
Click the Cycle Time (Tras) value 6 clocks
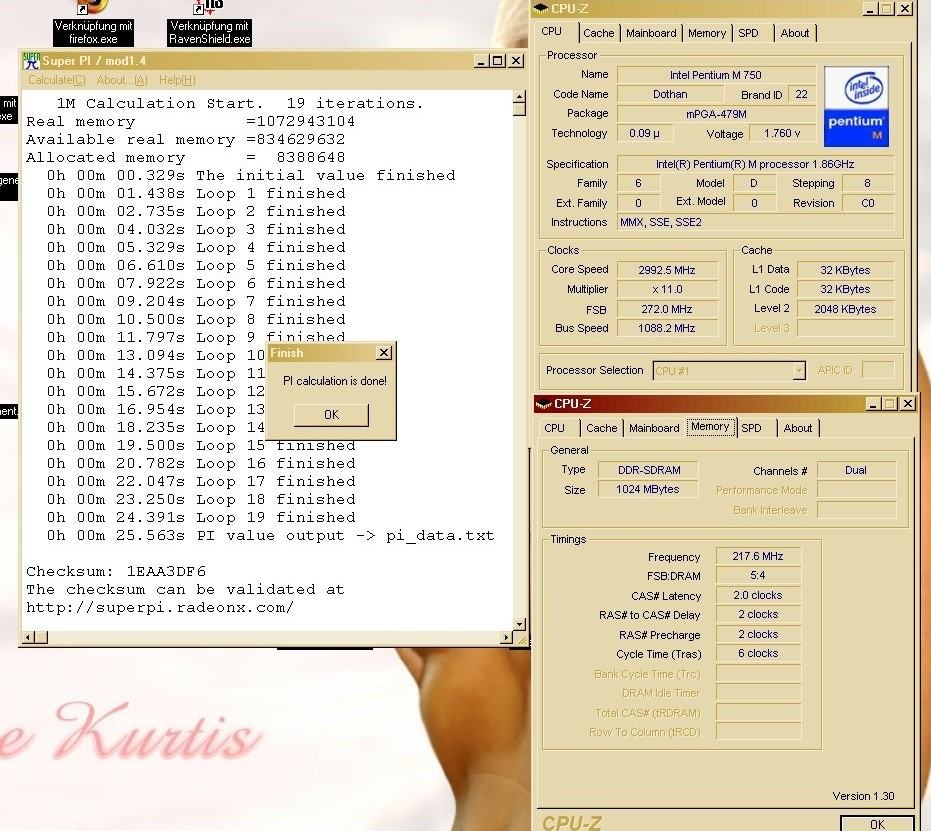tap(758, 654)
